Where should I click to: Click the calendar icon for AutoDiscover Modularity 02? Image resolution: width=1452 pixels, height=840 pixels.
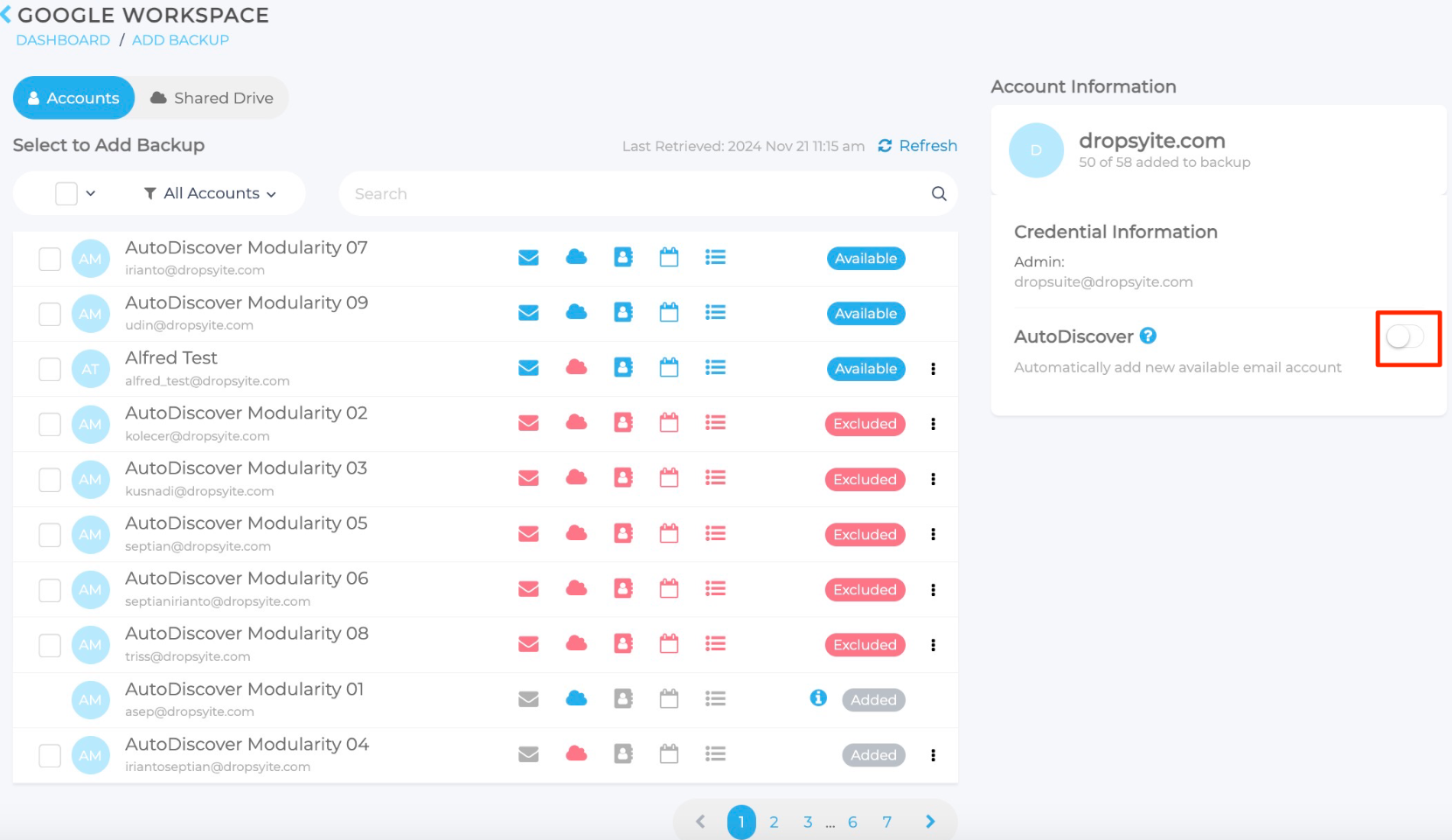coord(669,423)
